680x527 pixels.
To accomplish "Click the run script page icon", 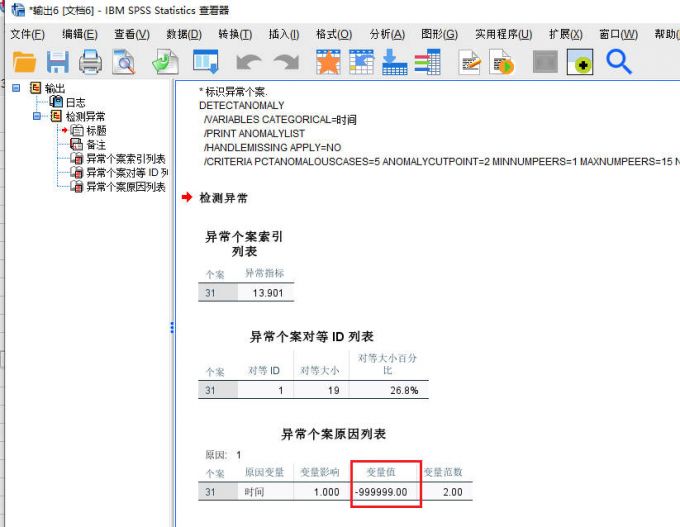I will click(x=502, y=62).
